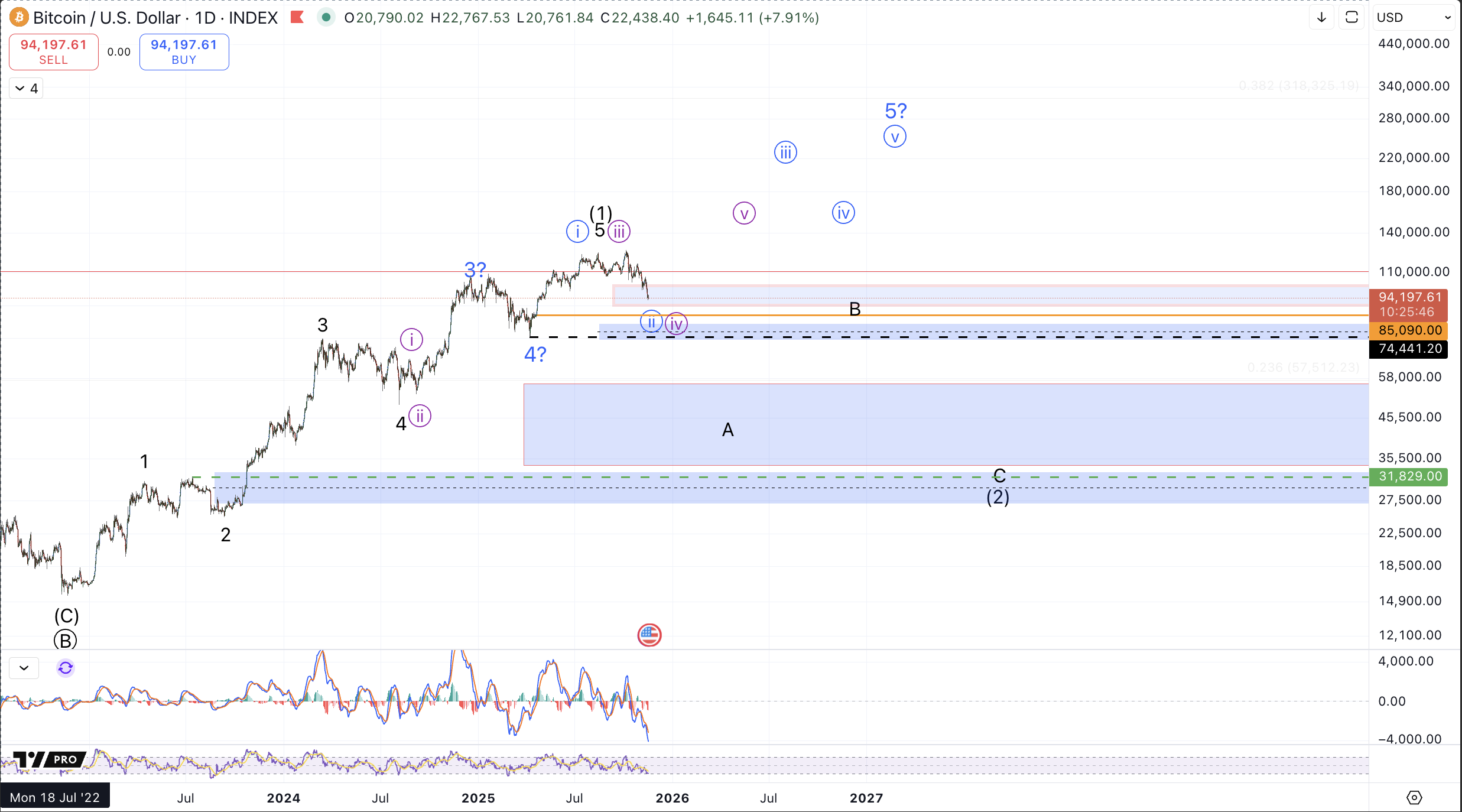Image resolution: width=1462 pixels, height=812 pixels.
Task: Click the purple refresh cycle icon
Action: pos(66,668)
